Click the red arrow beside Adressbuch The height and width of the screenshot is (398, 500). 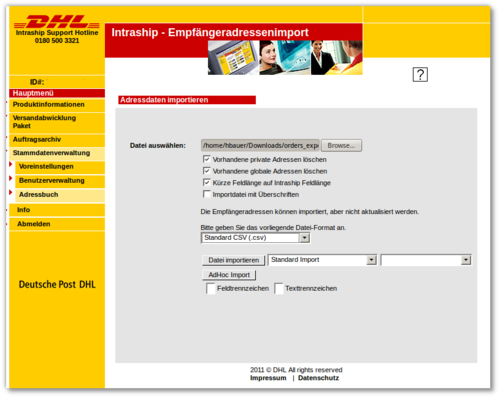11,192
